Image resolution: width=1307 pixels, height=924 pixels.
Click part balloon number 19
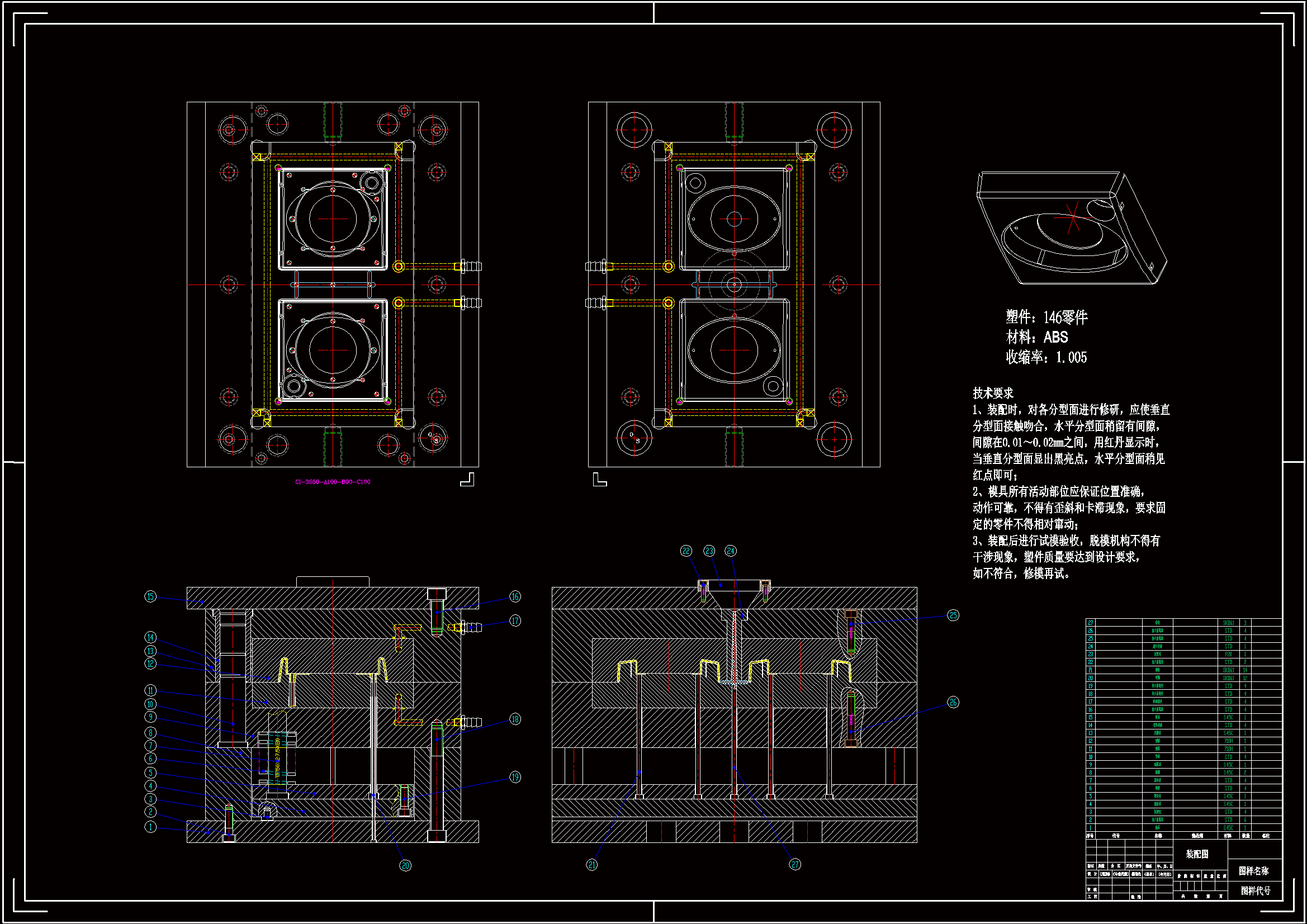click(x=515, y=778)
